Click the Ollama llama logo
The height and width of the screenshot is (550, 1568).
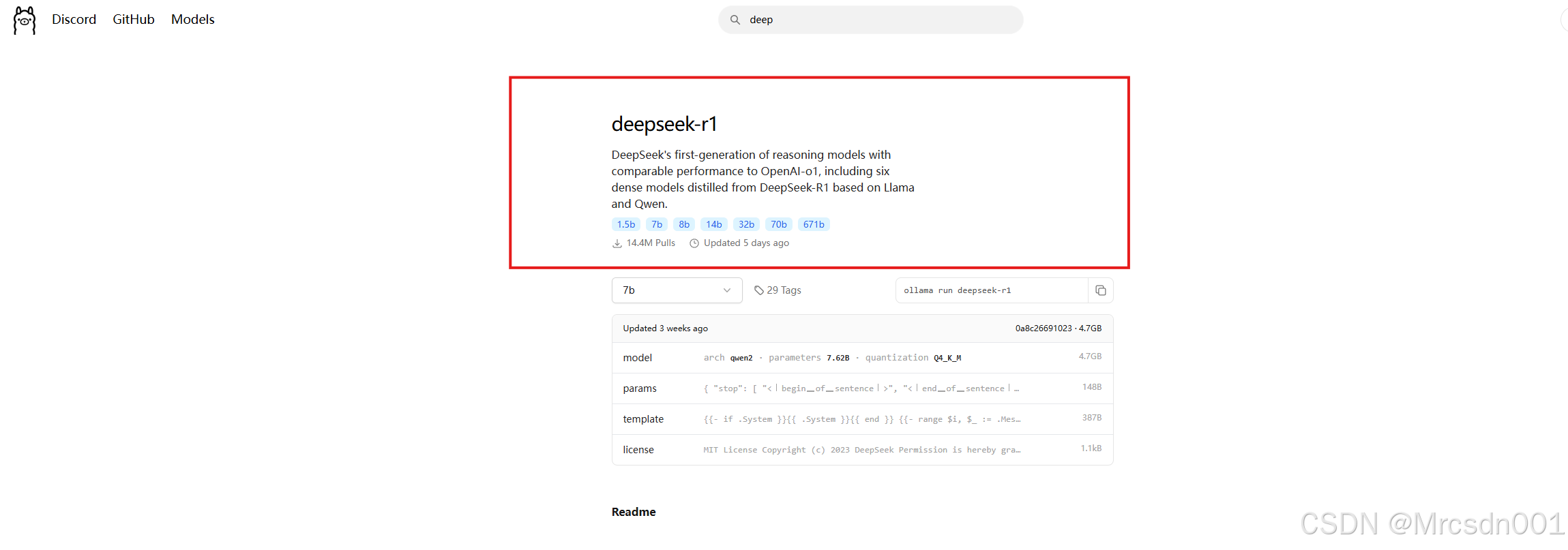pos(25,20)
